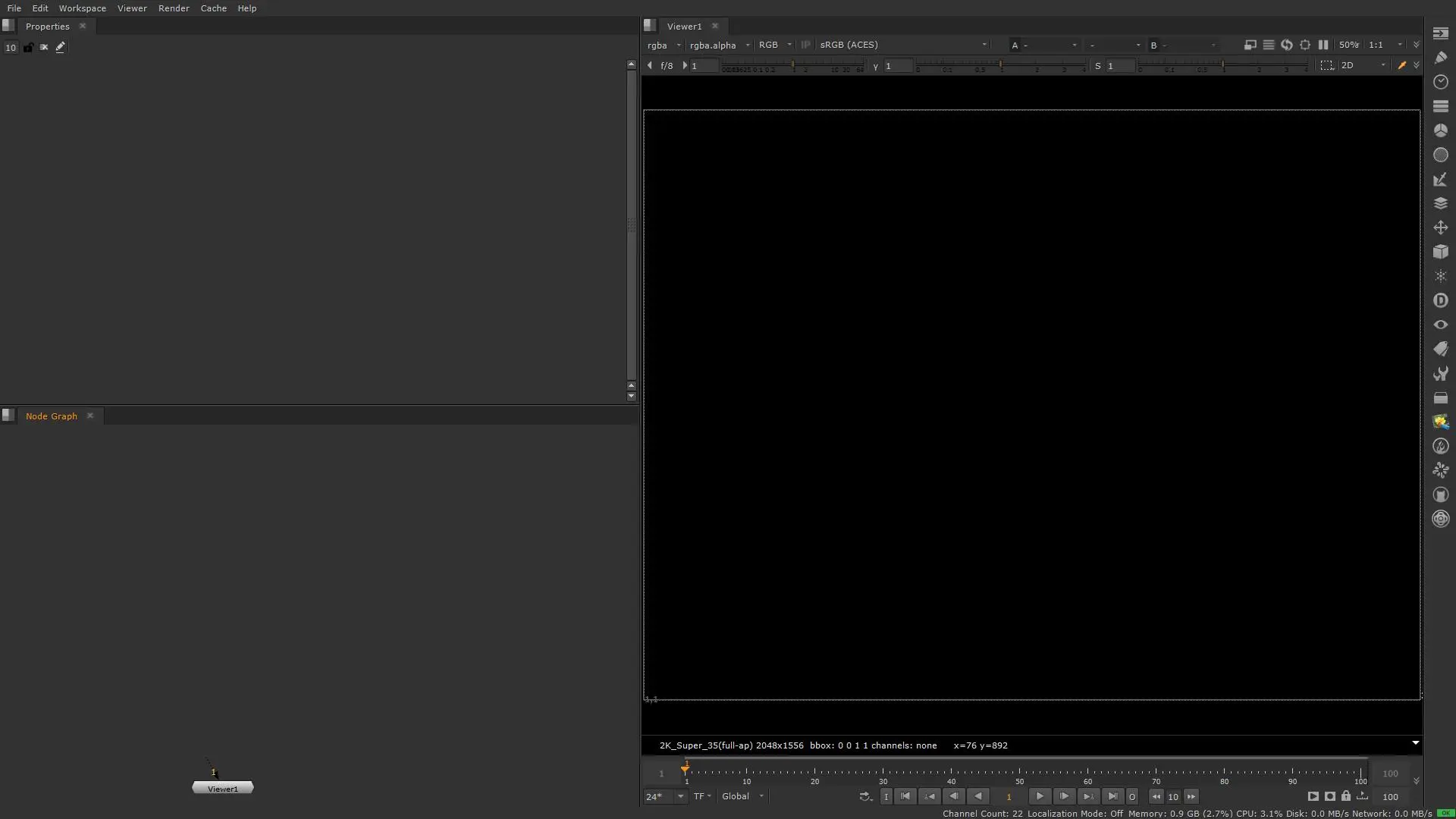Switch to the Node Graph tab

51,416
